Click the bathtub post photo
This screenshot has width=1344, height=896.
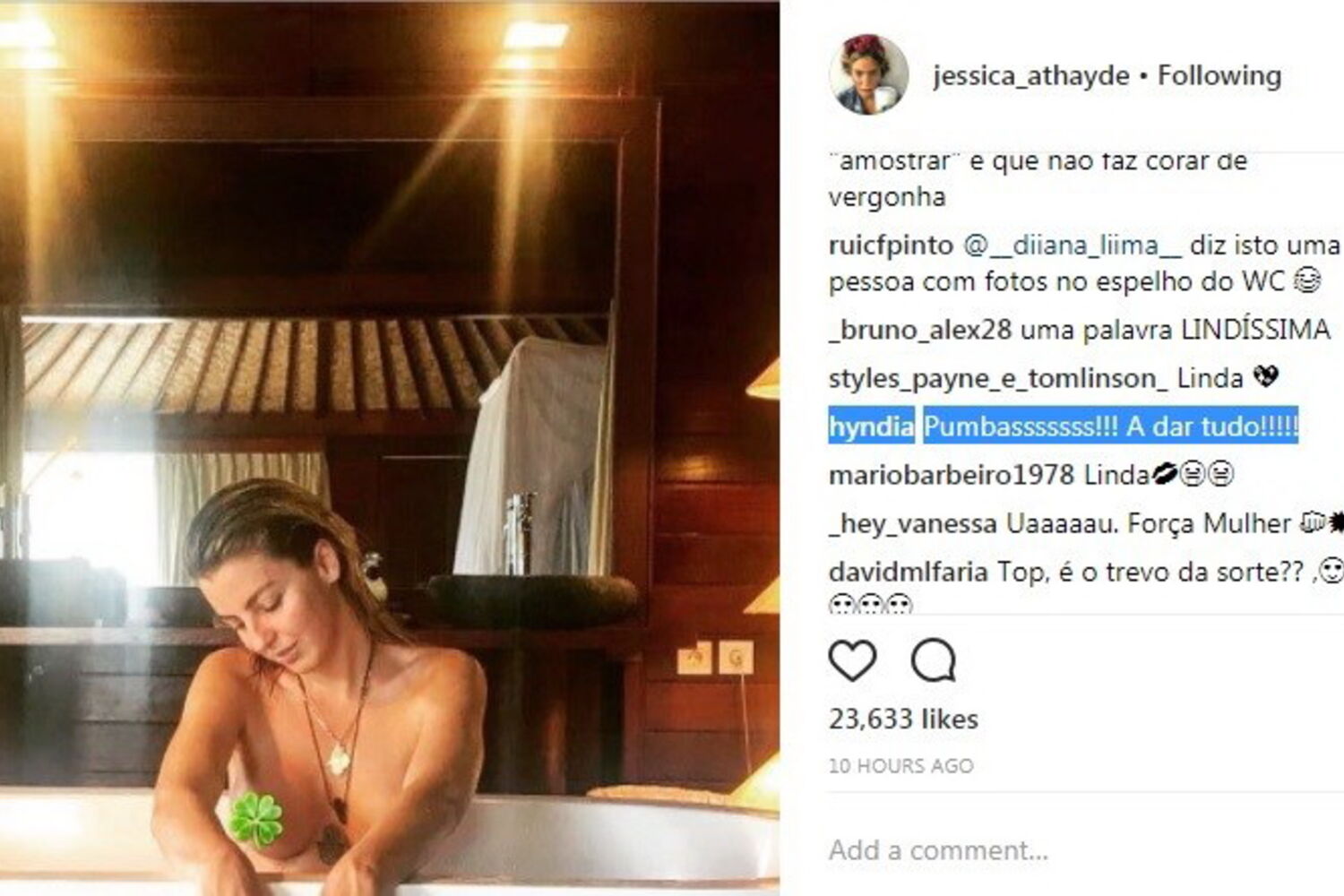tap(390, 448)
